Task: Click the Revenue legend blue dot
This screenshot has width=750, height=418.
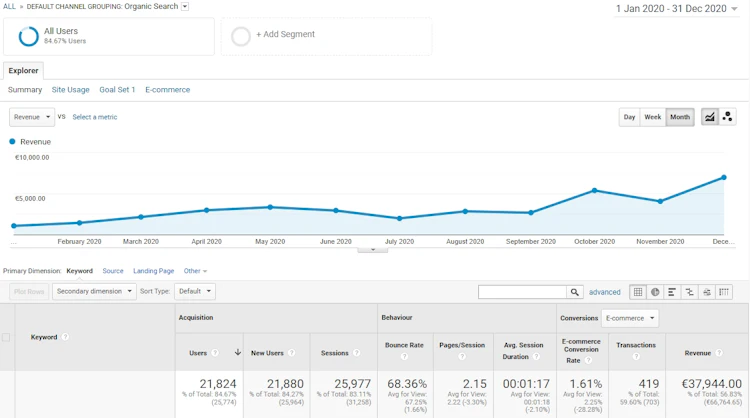Action: pos(12,142)
